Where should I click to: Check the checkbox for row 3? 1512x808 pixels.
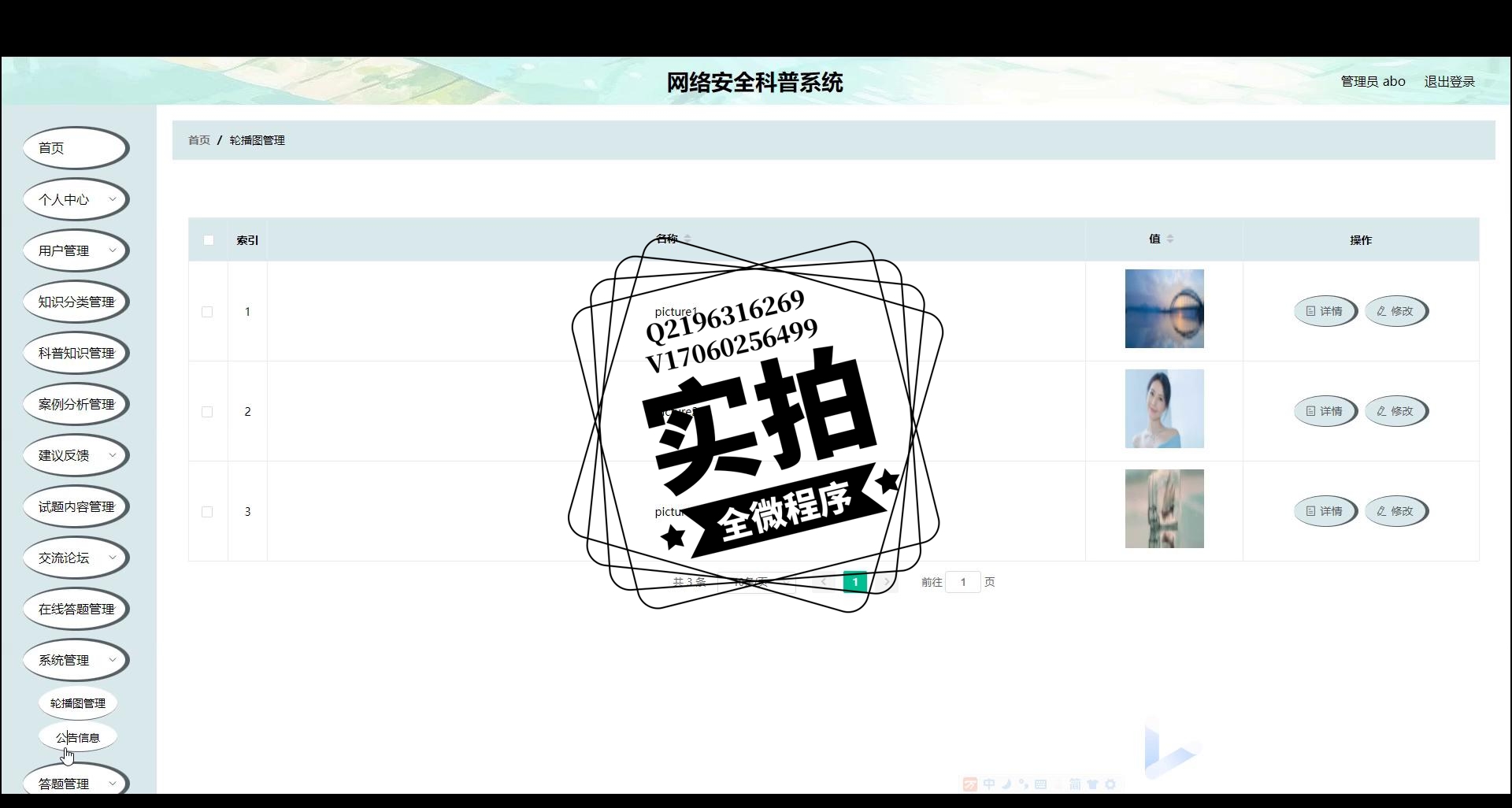click(x=207, y=512)
